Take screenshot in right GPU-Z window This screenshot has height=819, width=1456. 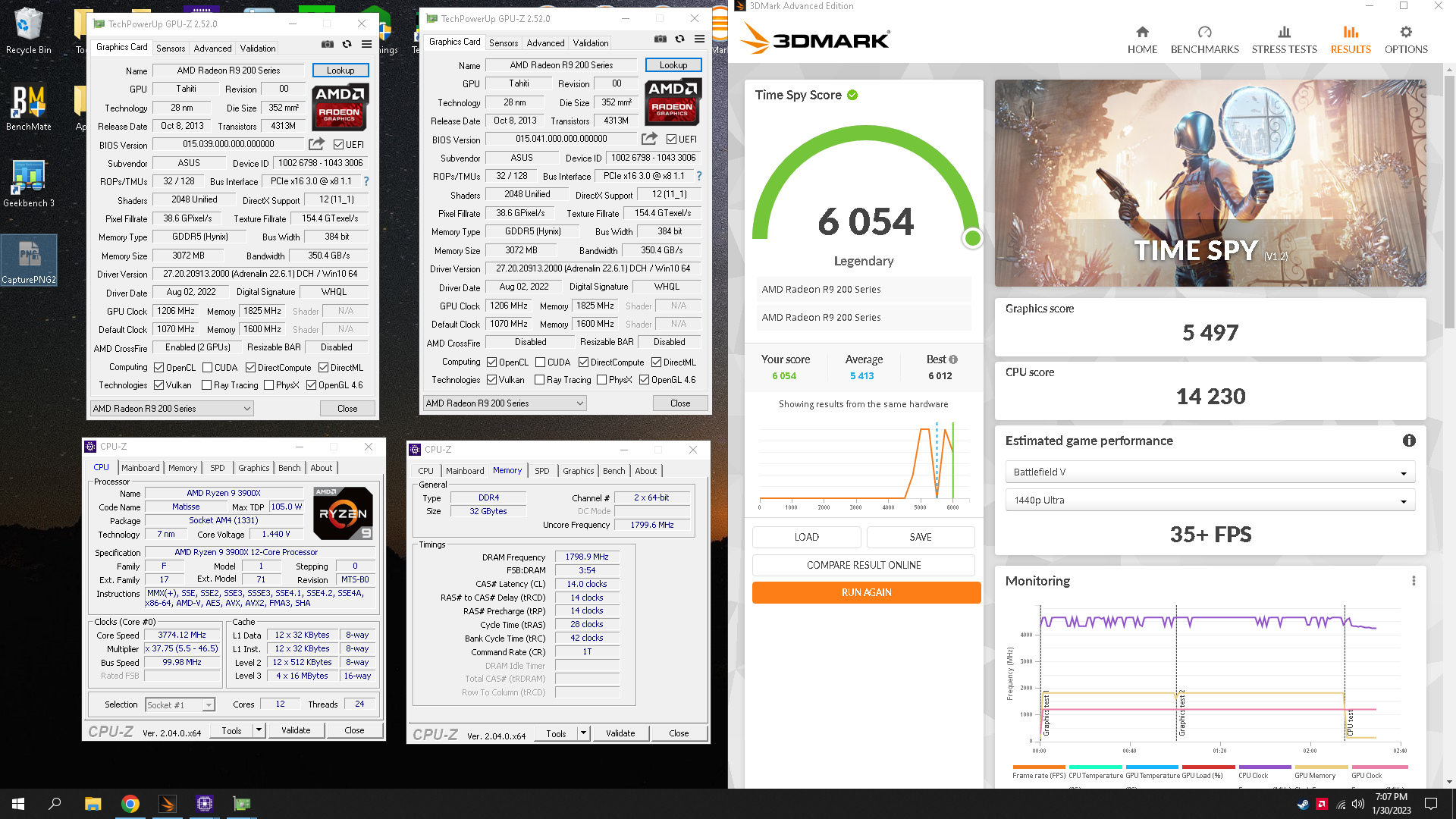click(x=660, y=39)
